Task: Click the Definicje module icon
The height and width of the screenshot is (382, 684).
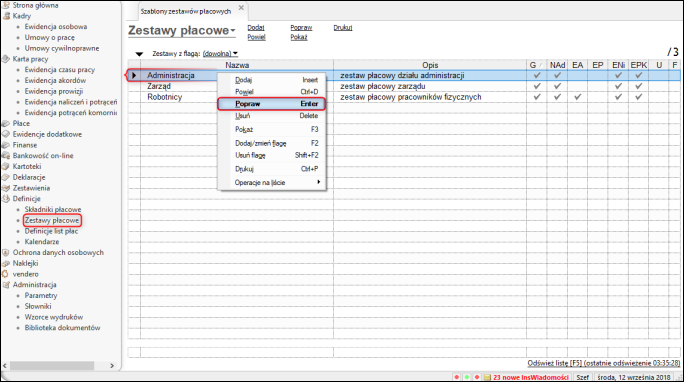Action: tap(6, 199)
